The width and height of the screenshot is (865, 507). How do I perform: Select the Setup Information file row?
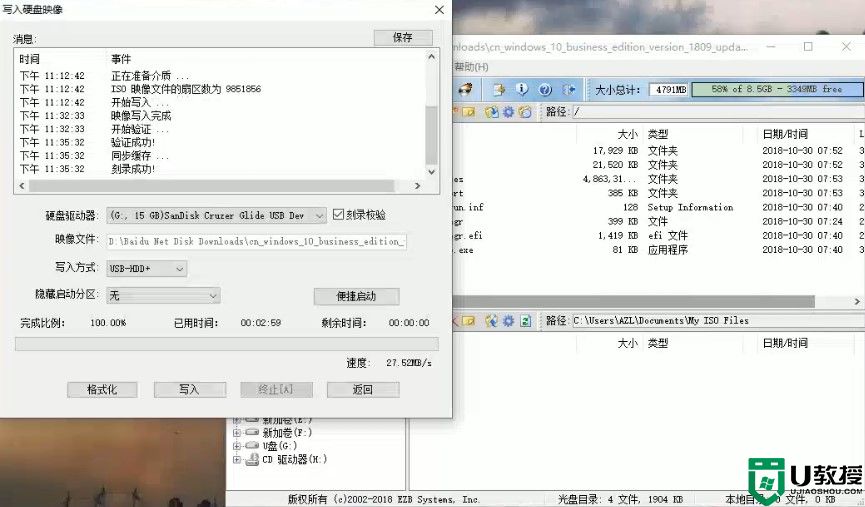658,207
